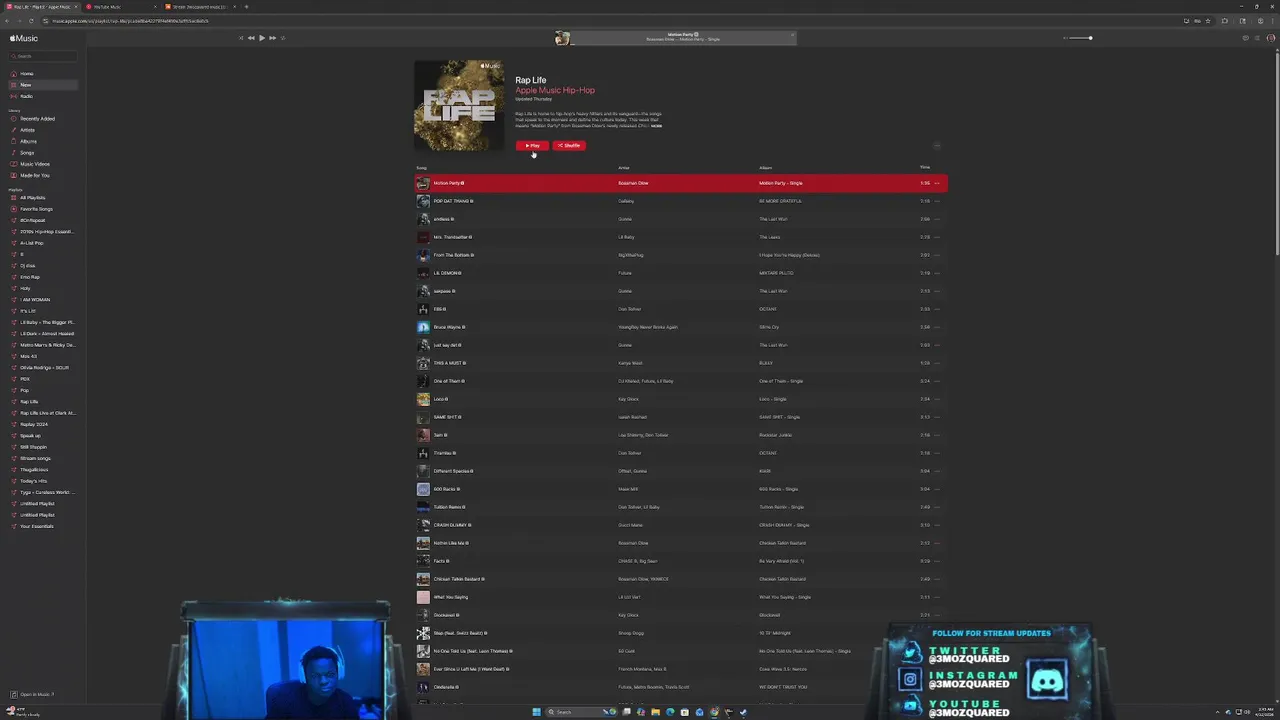Screen dimensions: 1280x720
Task: Open the lyrics icon in Apple Music toolbar
Action: [1246, 38]
